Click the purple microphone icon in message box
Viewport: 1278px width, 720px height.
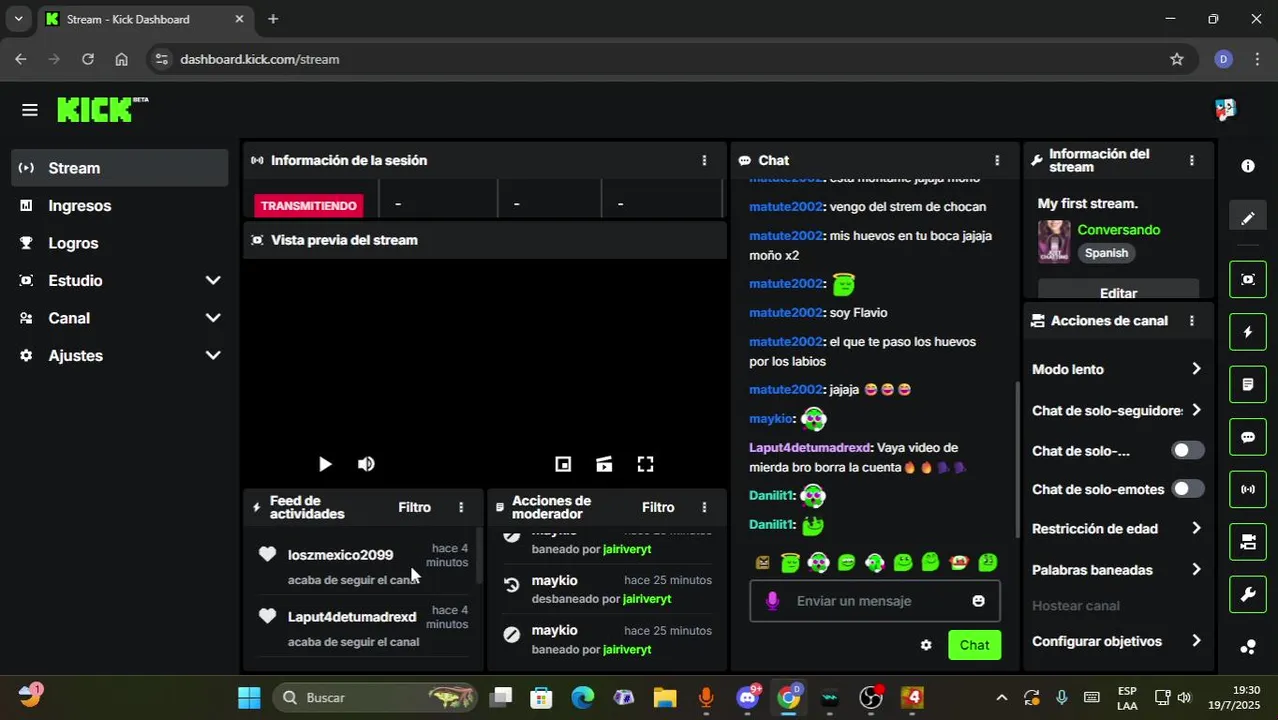[x=772, y=601]
